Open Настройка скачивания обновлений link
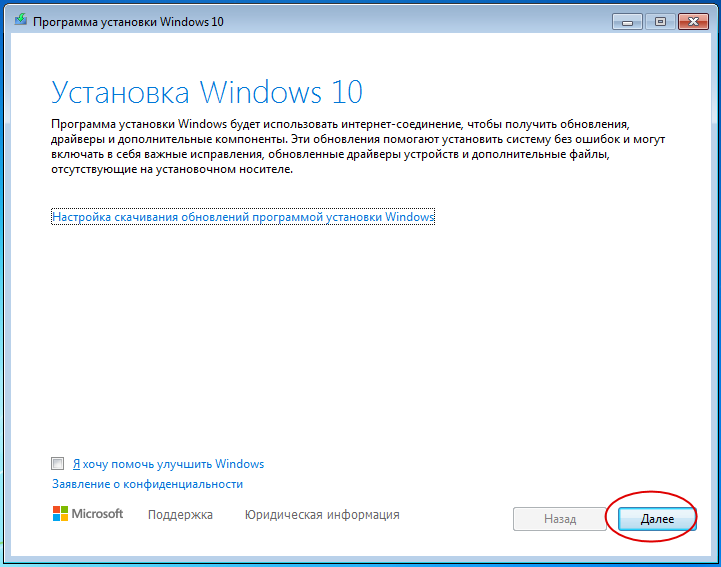Viewport: 721px width, 567px height. (x=243, y=217)
